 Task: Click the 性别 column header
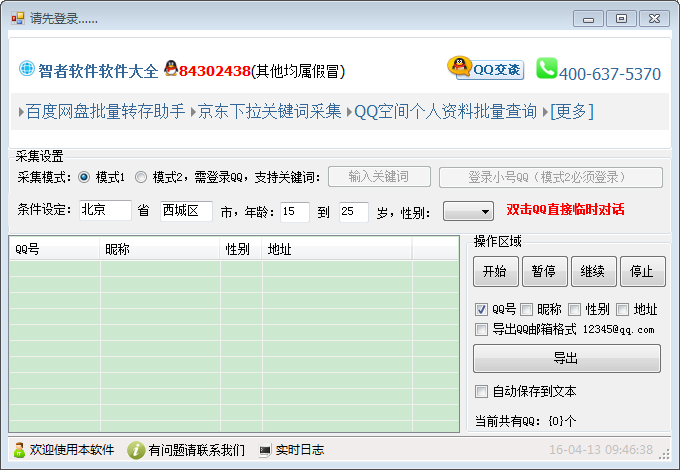[241, 249]
